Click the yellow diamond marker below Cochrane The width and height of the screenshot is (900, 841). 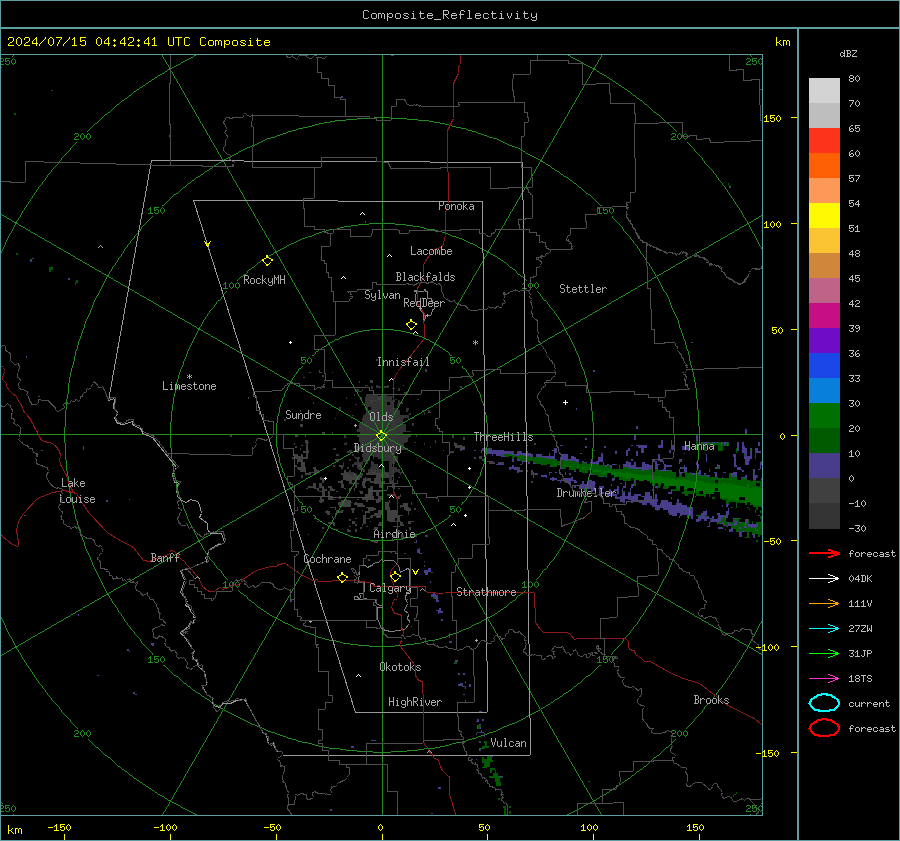click(x=342, y=577)
